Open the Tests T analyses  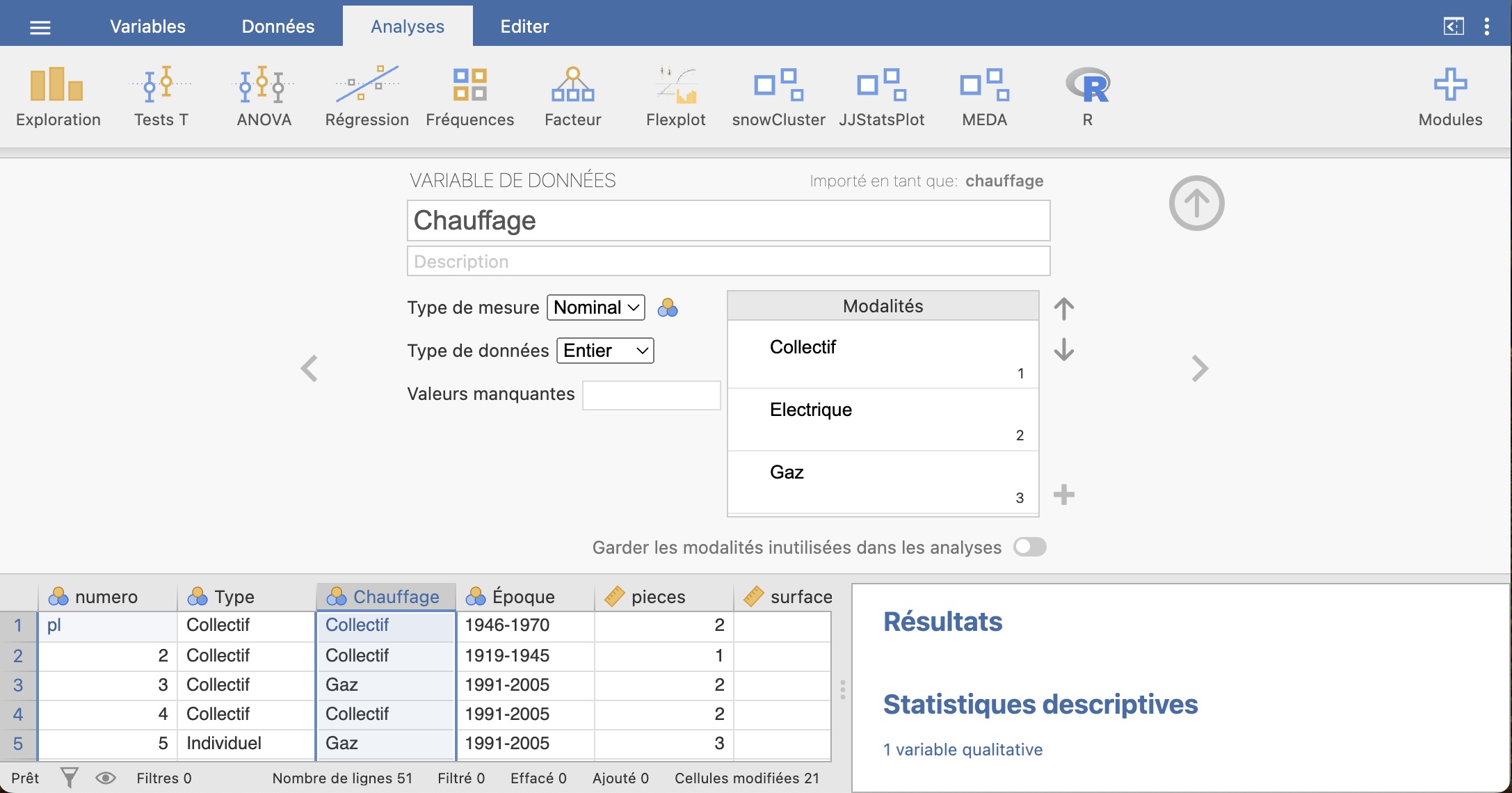pos(161,96)
